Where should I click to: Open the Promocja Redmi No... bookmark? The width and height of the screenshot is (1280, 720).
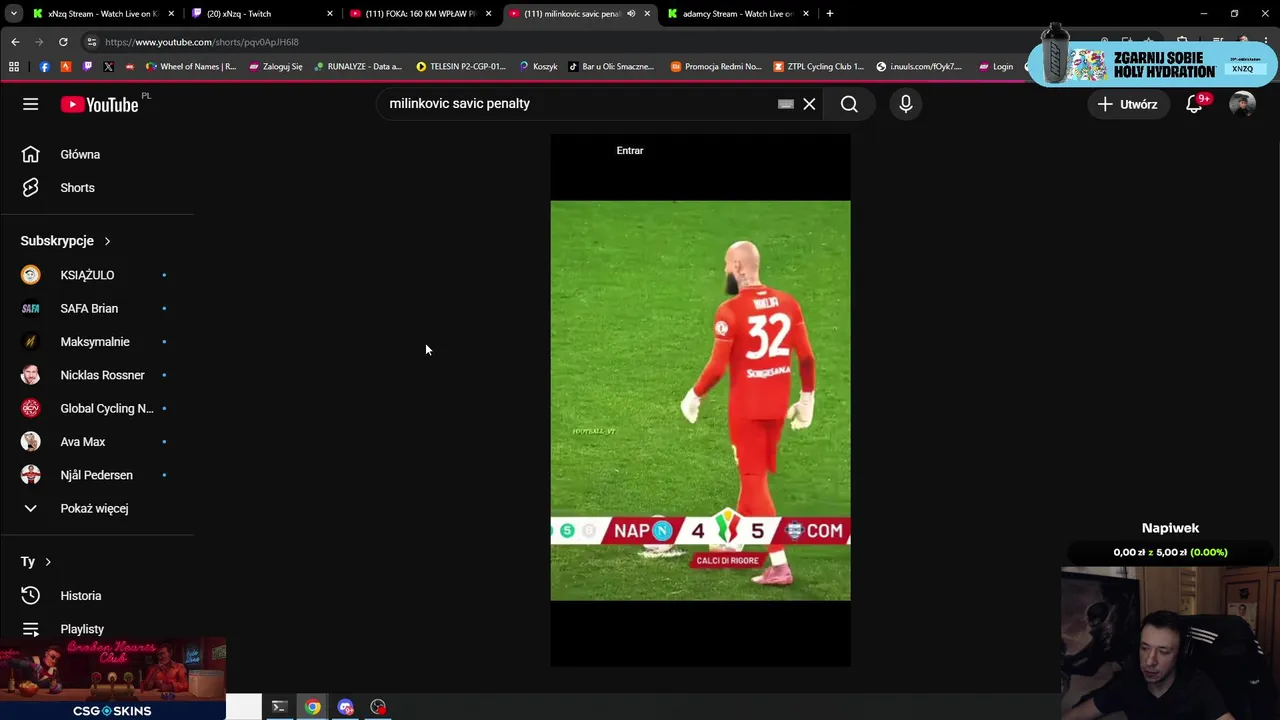click(x=715, y=67)
